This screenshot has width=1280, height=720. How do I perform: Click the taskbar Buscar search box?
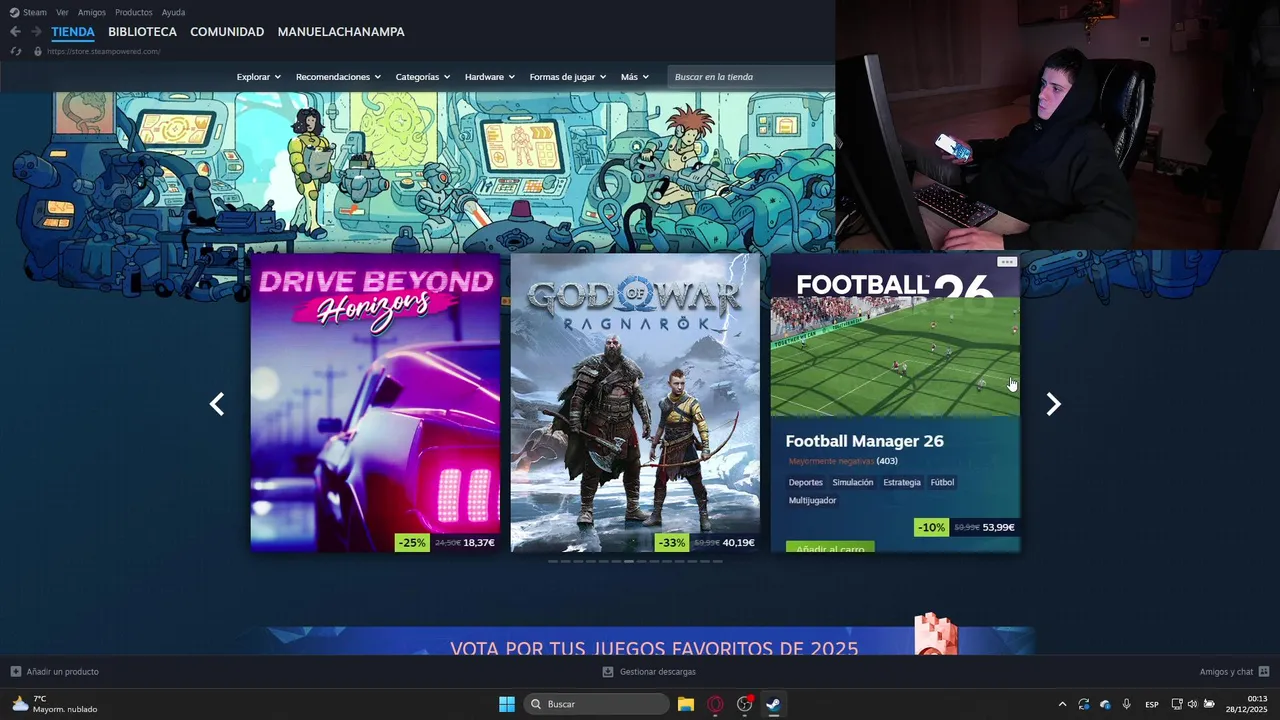[x=597, y=704]
